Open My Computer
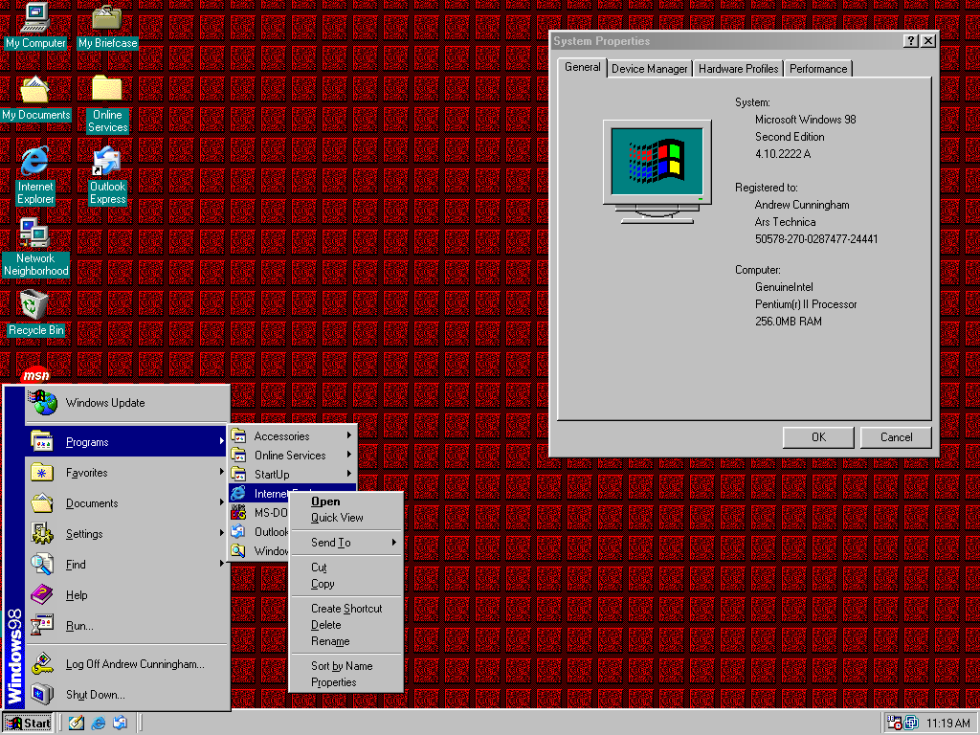The width and height of the screenshot is (980, 735). point(36,17)
